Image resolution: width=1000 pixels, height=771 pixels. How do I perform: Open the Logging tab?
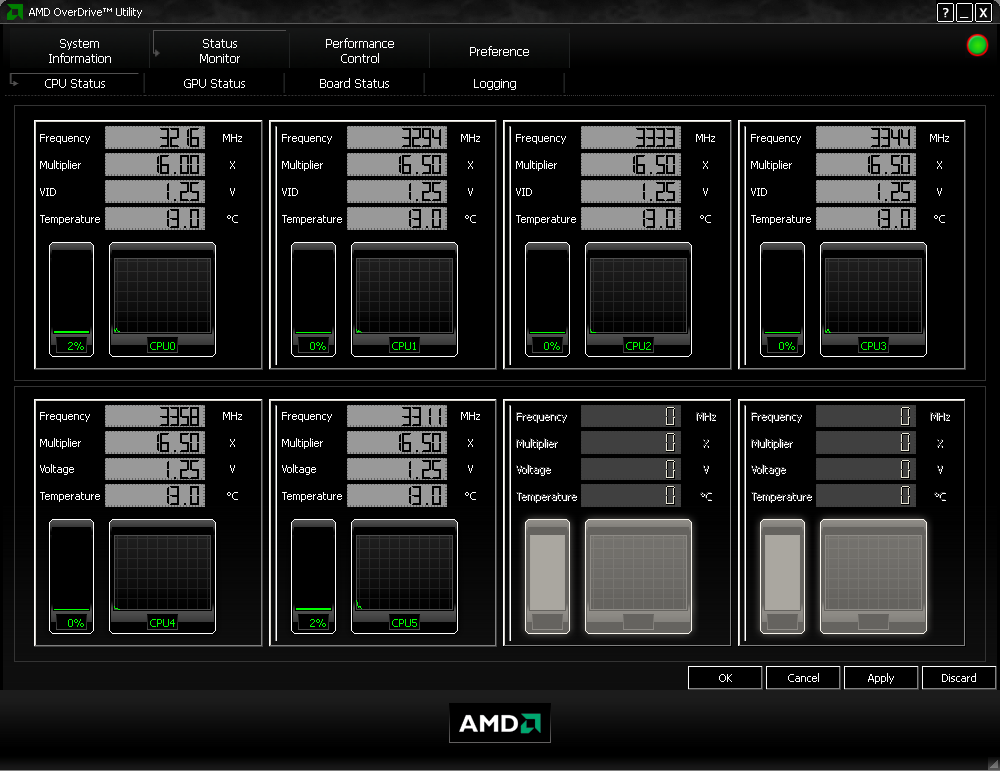pos(494,84)
